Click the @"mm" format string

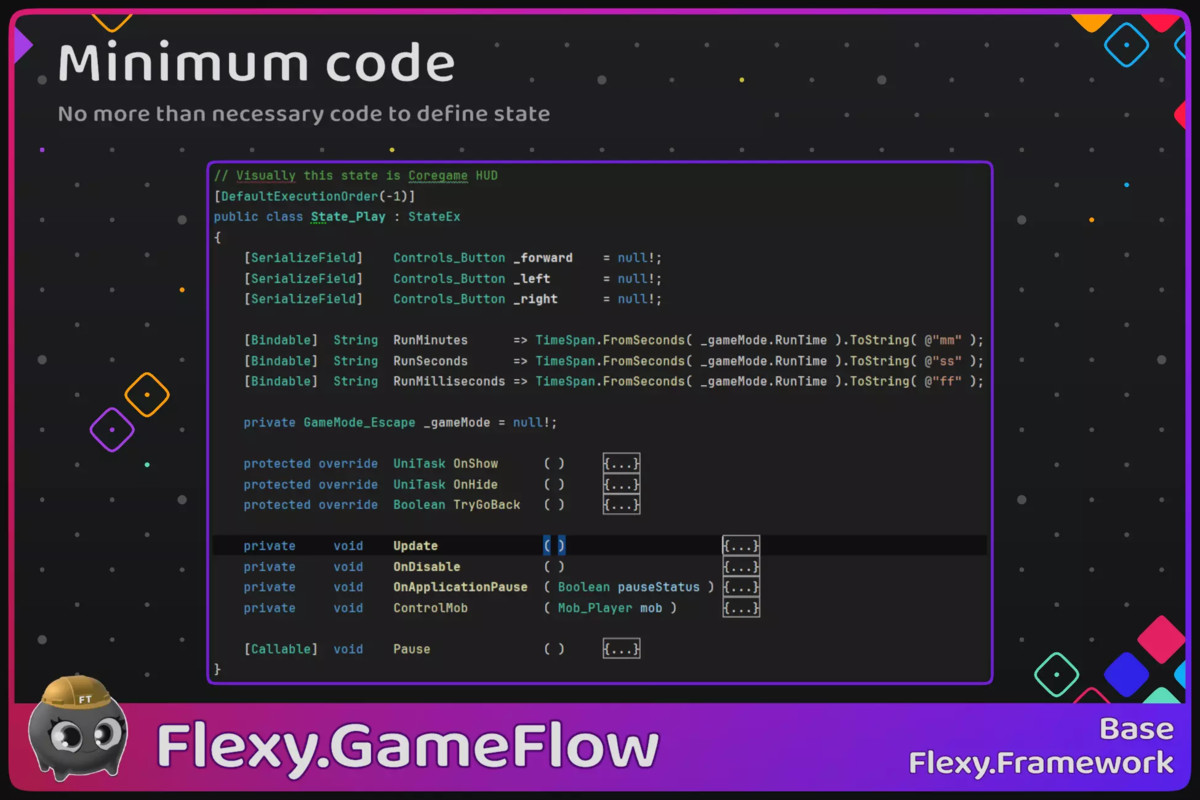pyautogui.click(x=943, y=340)
